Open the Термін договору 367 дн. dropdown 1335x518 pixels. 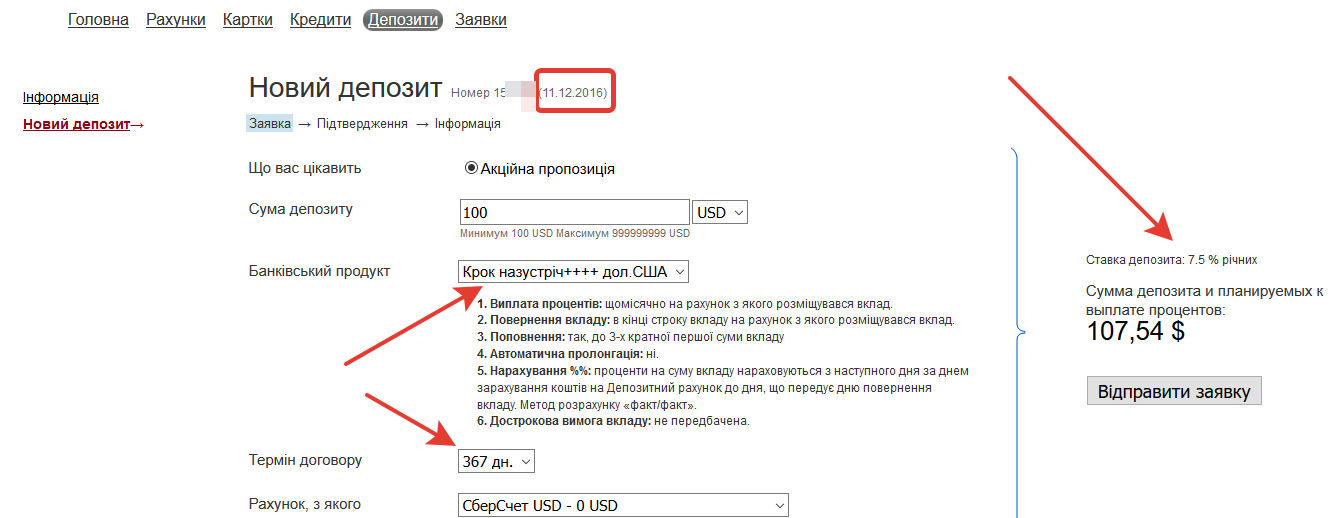497,461
